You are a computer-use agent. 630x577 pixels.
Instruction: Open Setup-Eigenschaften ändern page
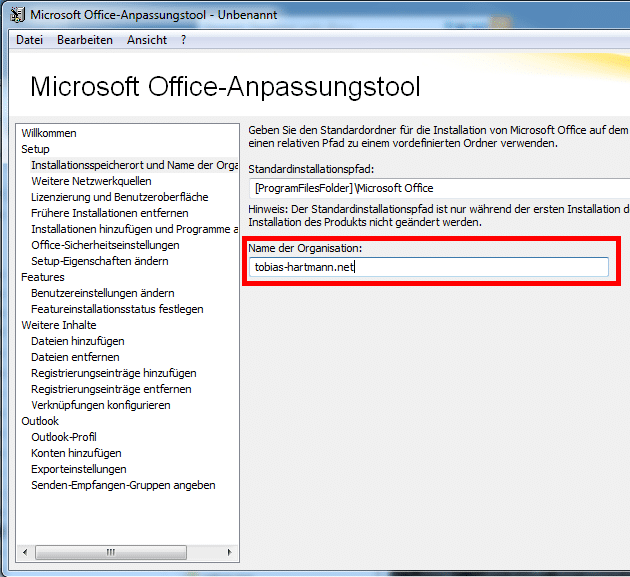(x=100, y=261)
